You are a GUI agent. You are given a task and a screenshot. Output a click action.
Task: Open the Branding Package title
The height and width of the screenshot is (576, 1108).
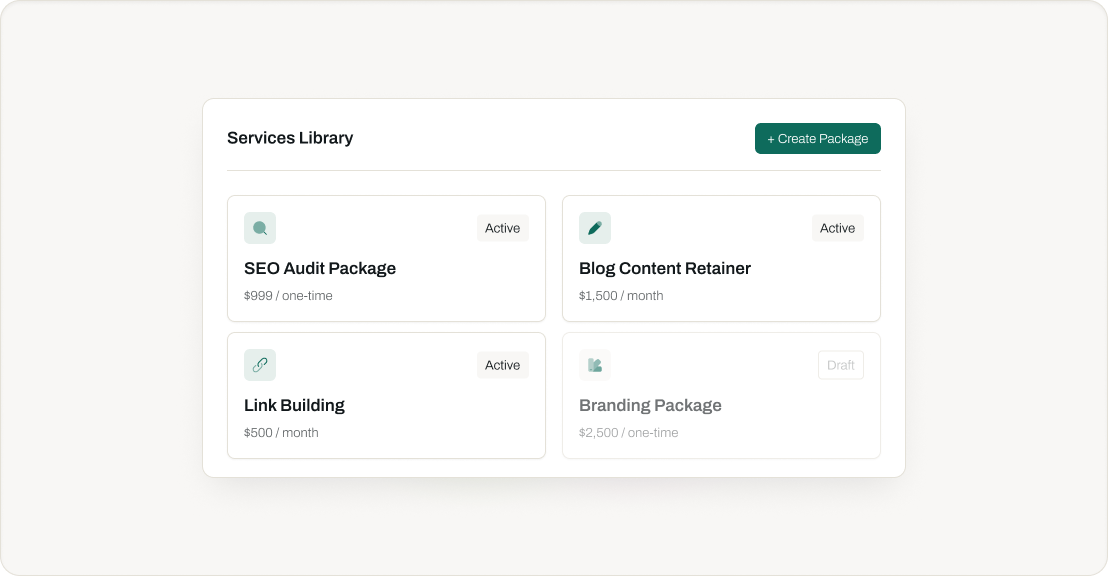point(650,406)
